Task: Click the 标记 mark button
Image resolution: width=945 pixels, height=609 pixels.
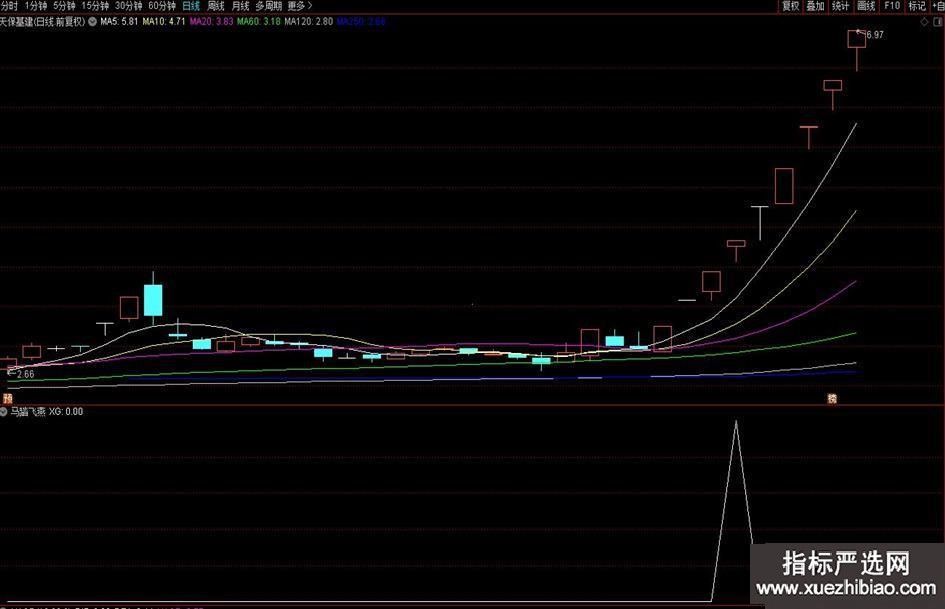Action: click(917, 6)
